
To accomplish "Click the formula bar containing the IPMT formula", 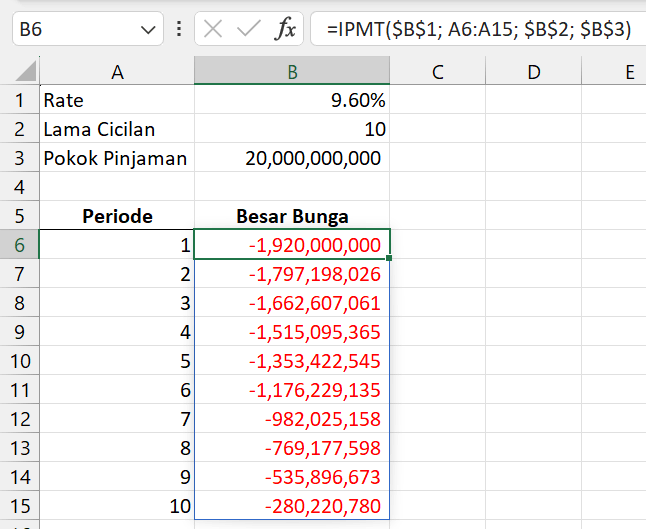I will (x=478, y=29).
